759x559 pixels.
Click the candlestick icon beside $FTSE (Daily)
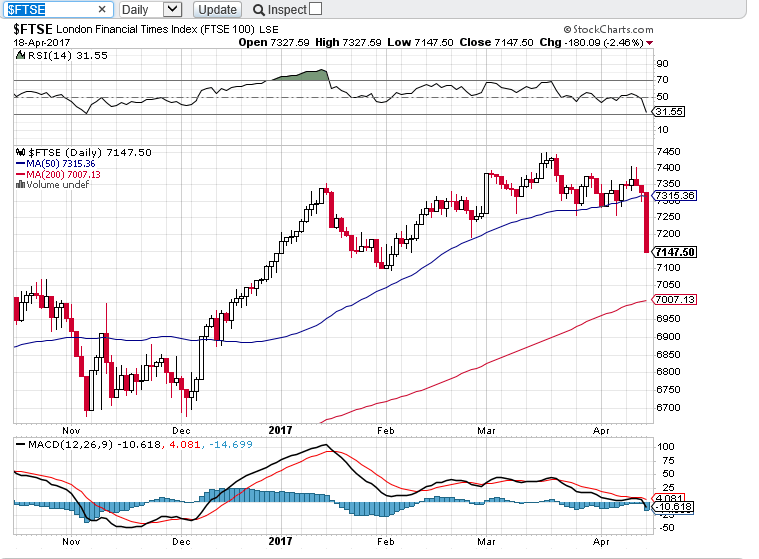[x=20, y=152]
